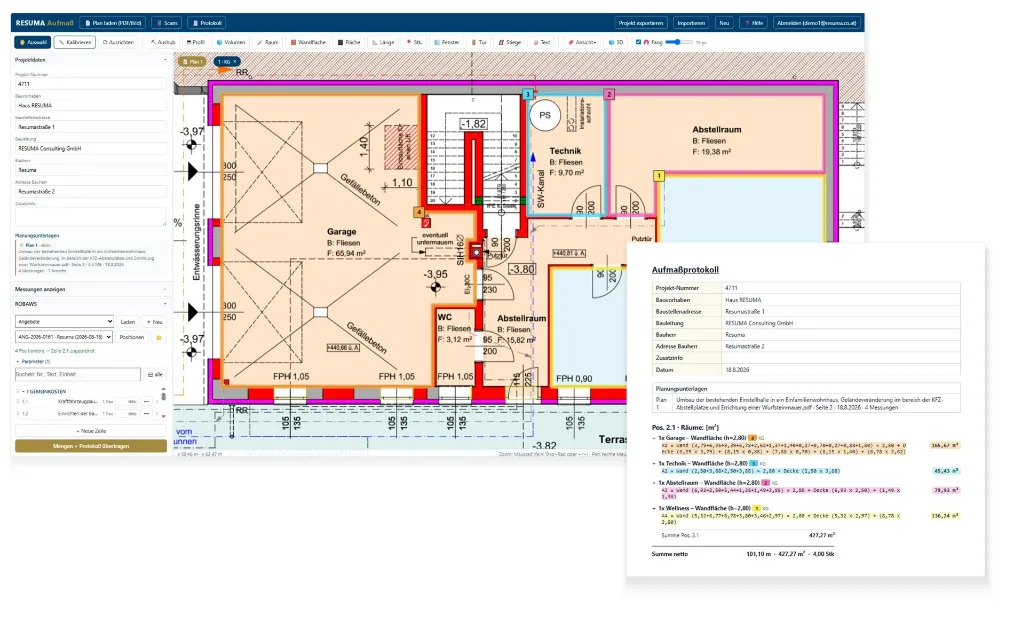Screen dimensions: 1014x630
Task: Choose the Wandfläche wall area tool
Action: [x=308, y=42]
